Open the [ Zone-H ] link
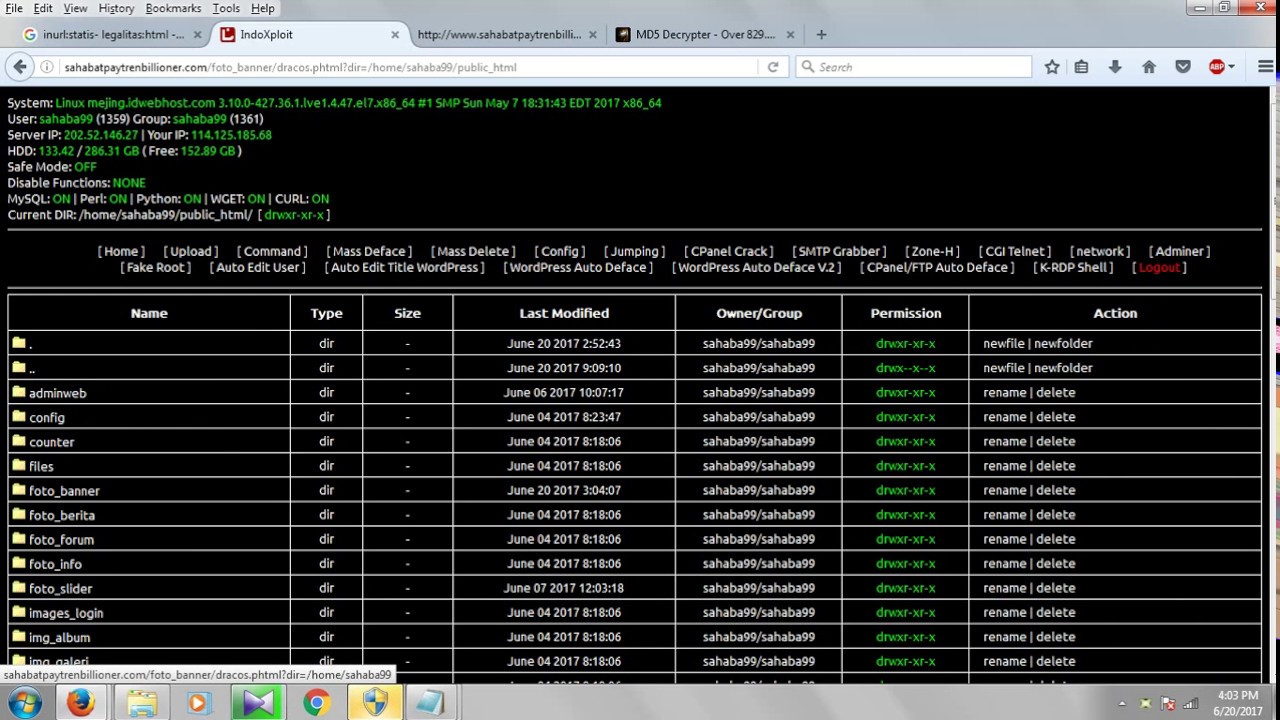1280x720 pixels. [933, 251]
